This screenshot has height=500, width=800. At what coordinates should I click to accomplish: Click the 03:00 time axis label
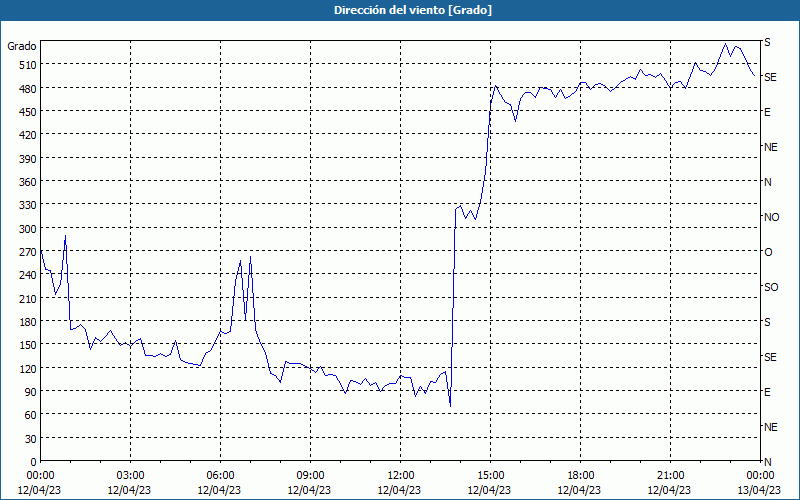[x=130, y=476]
